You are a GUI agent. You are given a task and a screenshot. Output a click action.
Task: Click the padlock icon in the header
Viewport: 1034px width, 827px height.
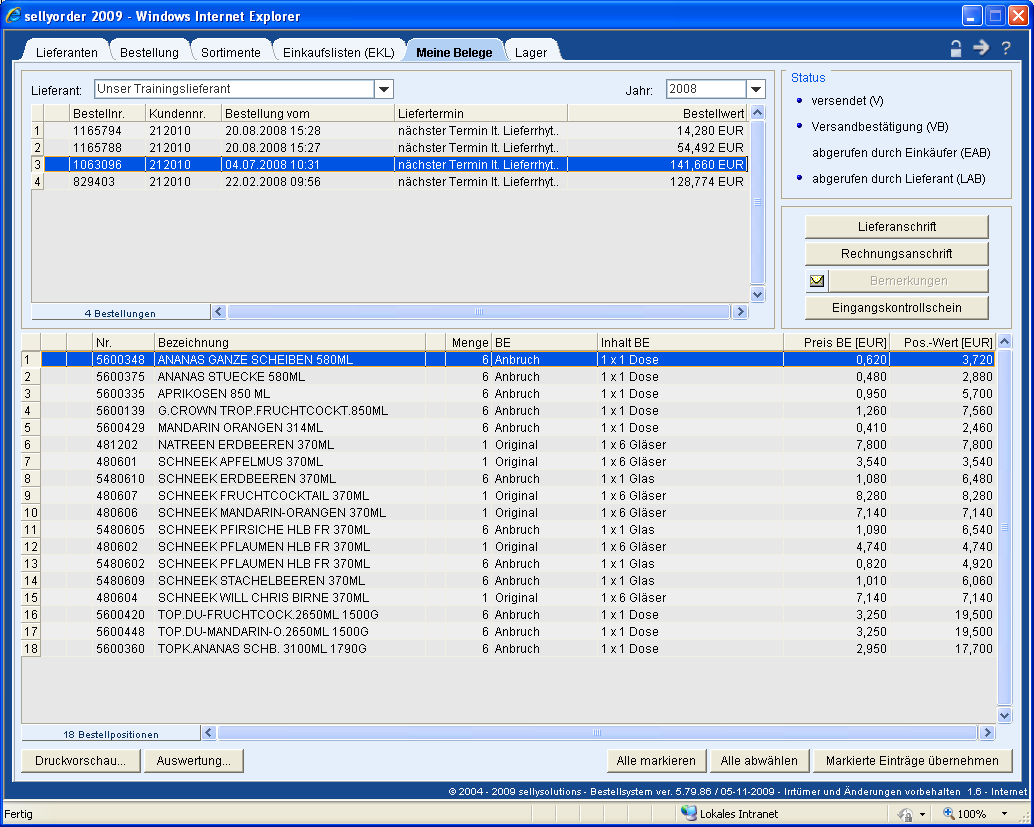[956, 48]
